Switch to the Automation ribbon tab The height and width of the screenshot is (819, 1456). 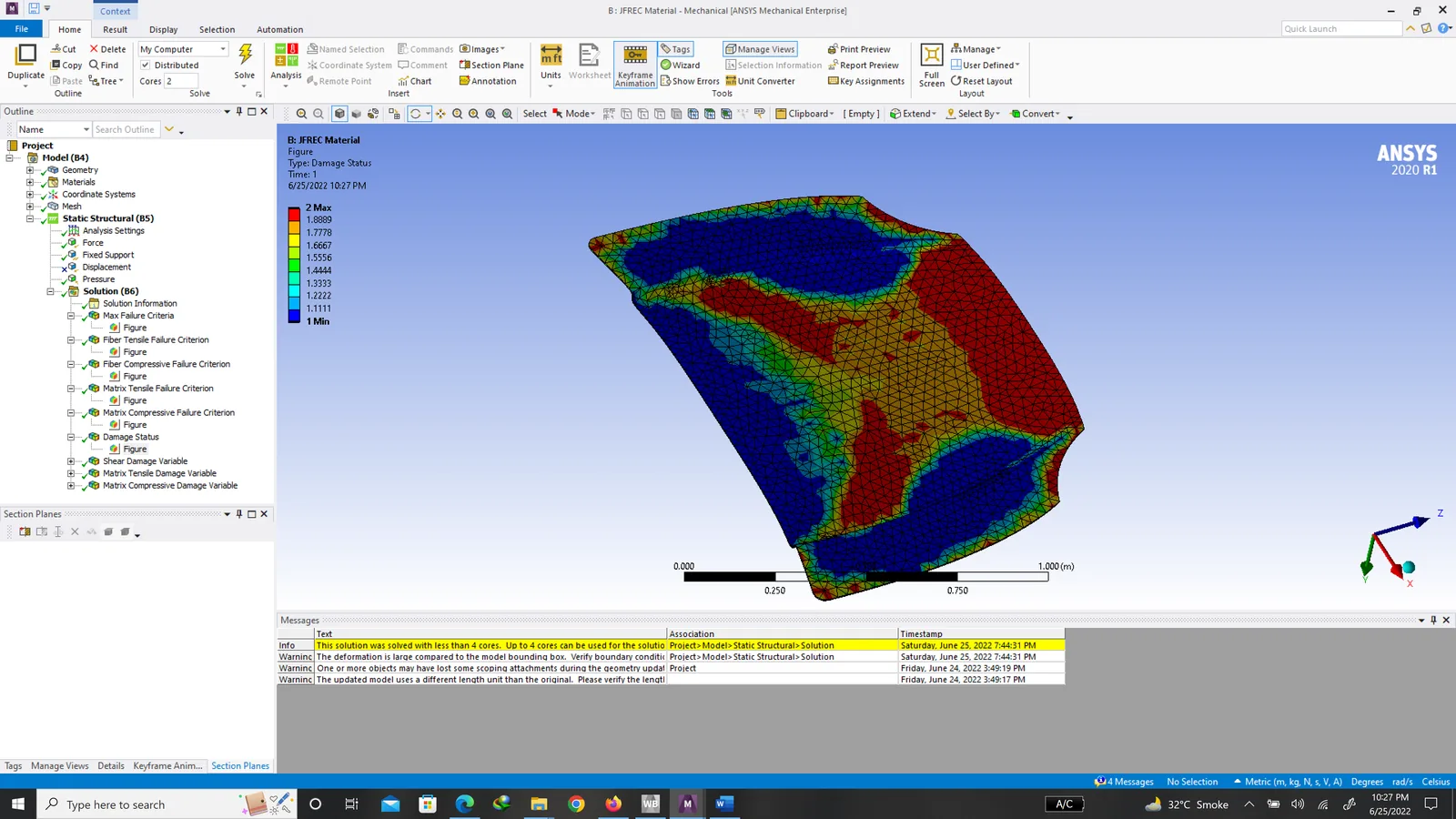280,29
